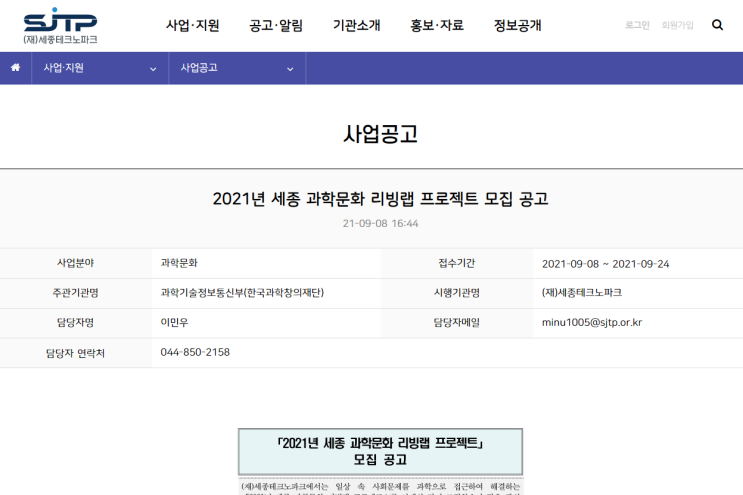
Task: Click the 접수기간 label cell
Action: [457, 263]
